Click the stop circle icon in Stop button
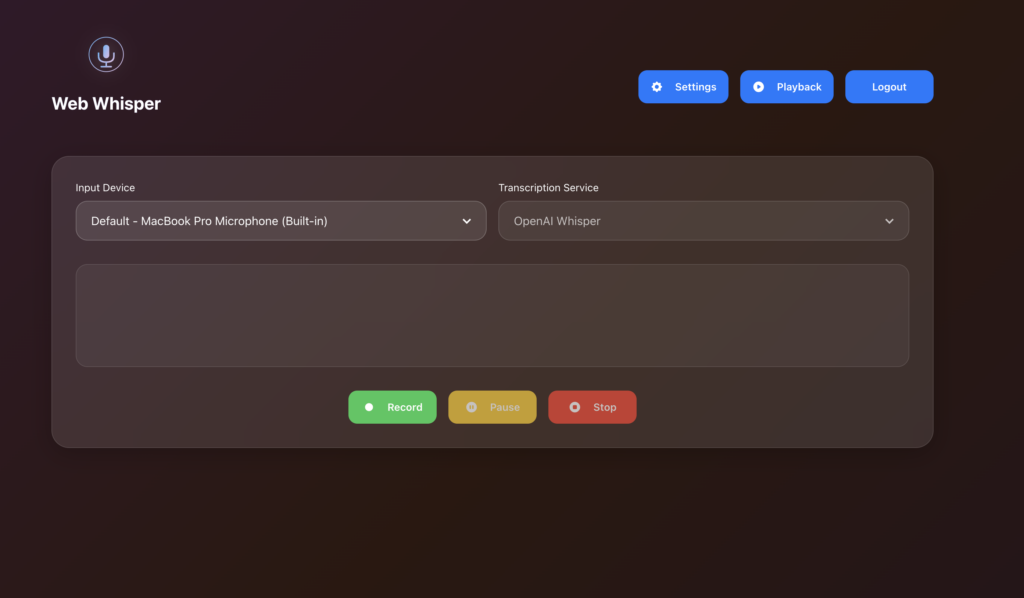 [x=575, y=407]
